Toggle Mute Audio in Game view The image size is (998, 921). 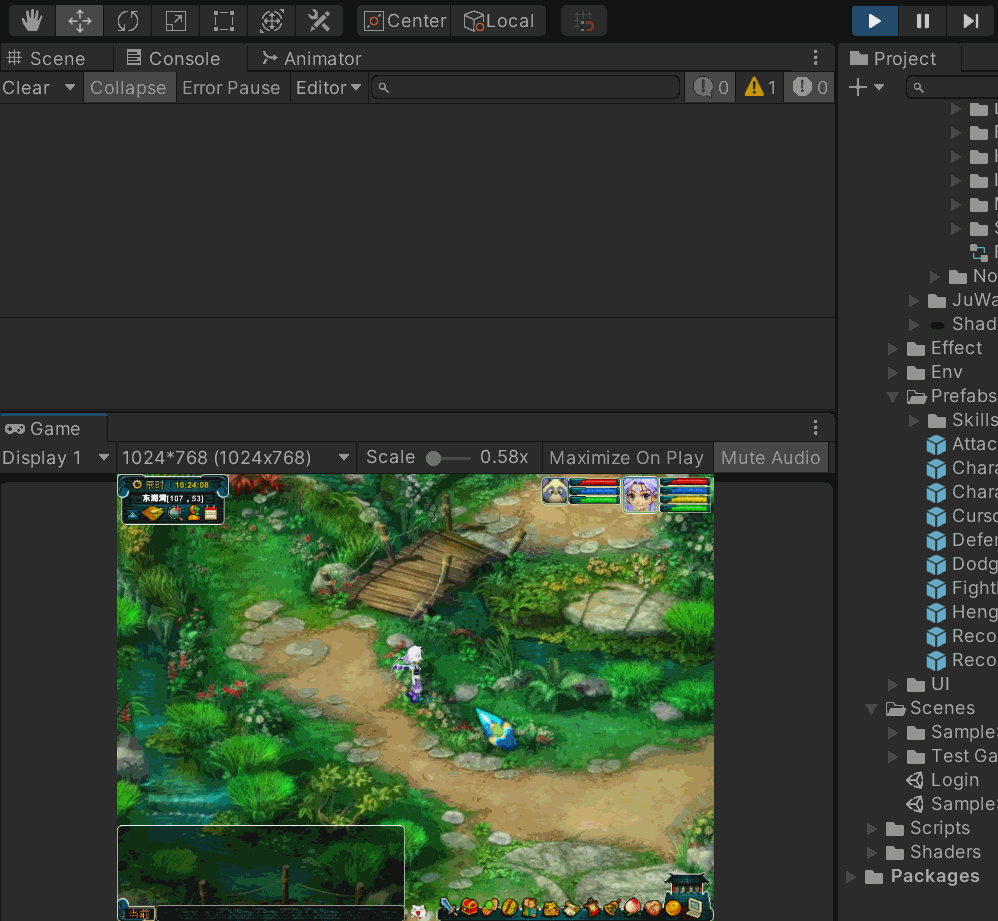tap(770, 458)
